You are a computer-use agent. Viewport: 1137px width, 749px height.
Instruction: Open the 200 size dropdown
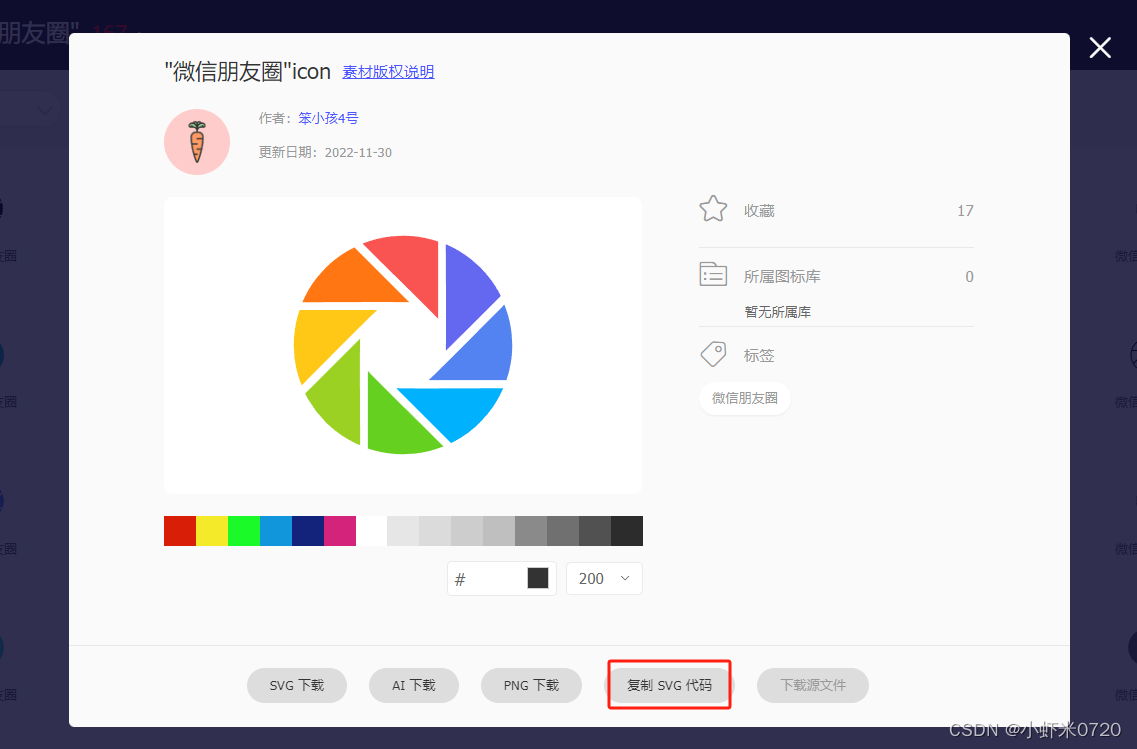(604, 579)
